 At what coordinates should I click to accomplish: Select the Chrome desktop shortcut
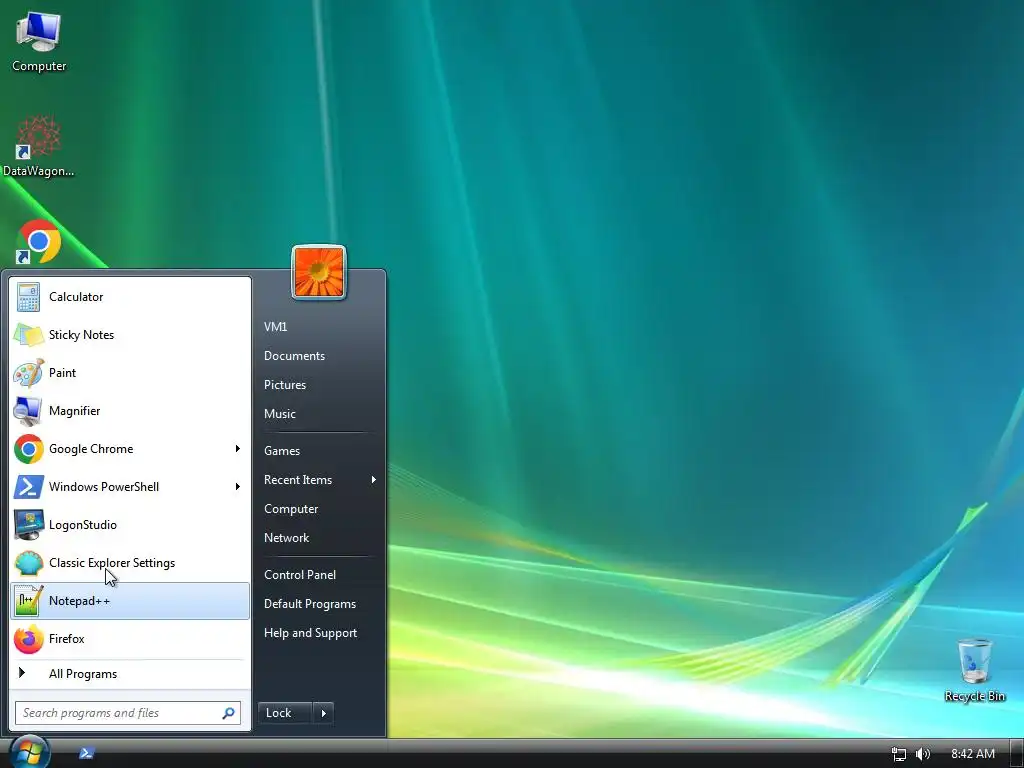(x=39, y=242)
